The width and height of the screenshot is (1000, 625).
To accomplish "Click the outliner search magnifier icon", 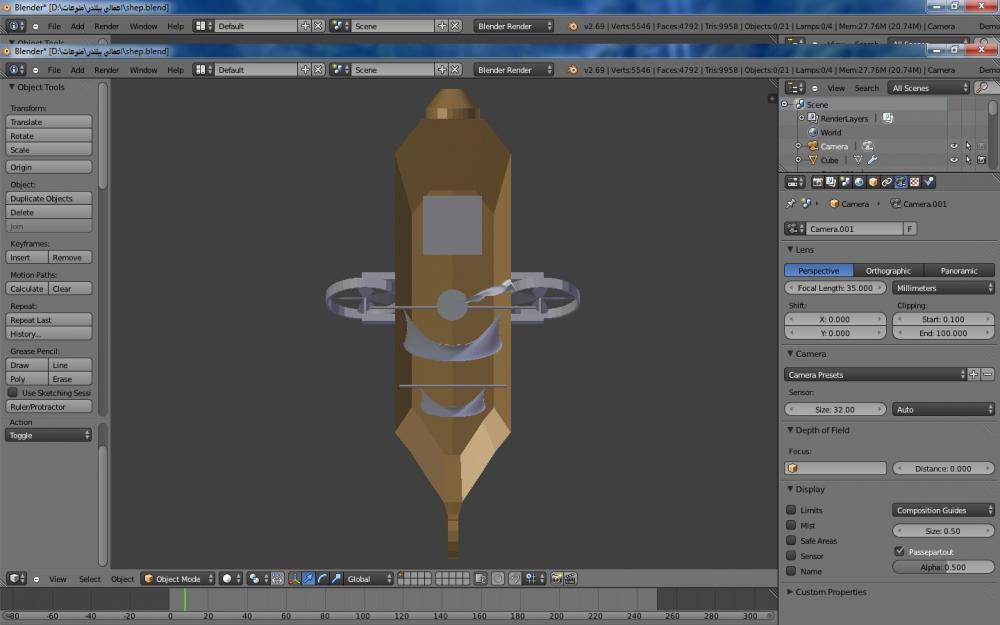I will (983, 87).
